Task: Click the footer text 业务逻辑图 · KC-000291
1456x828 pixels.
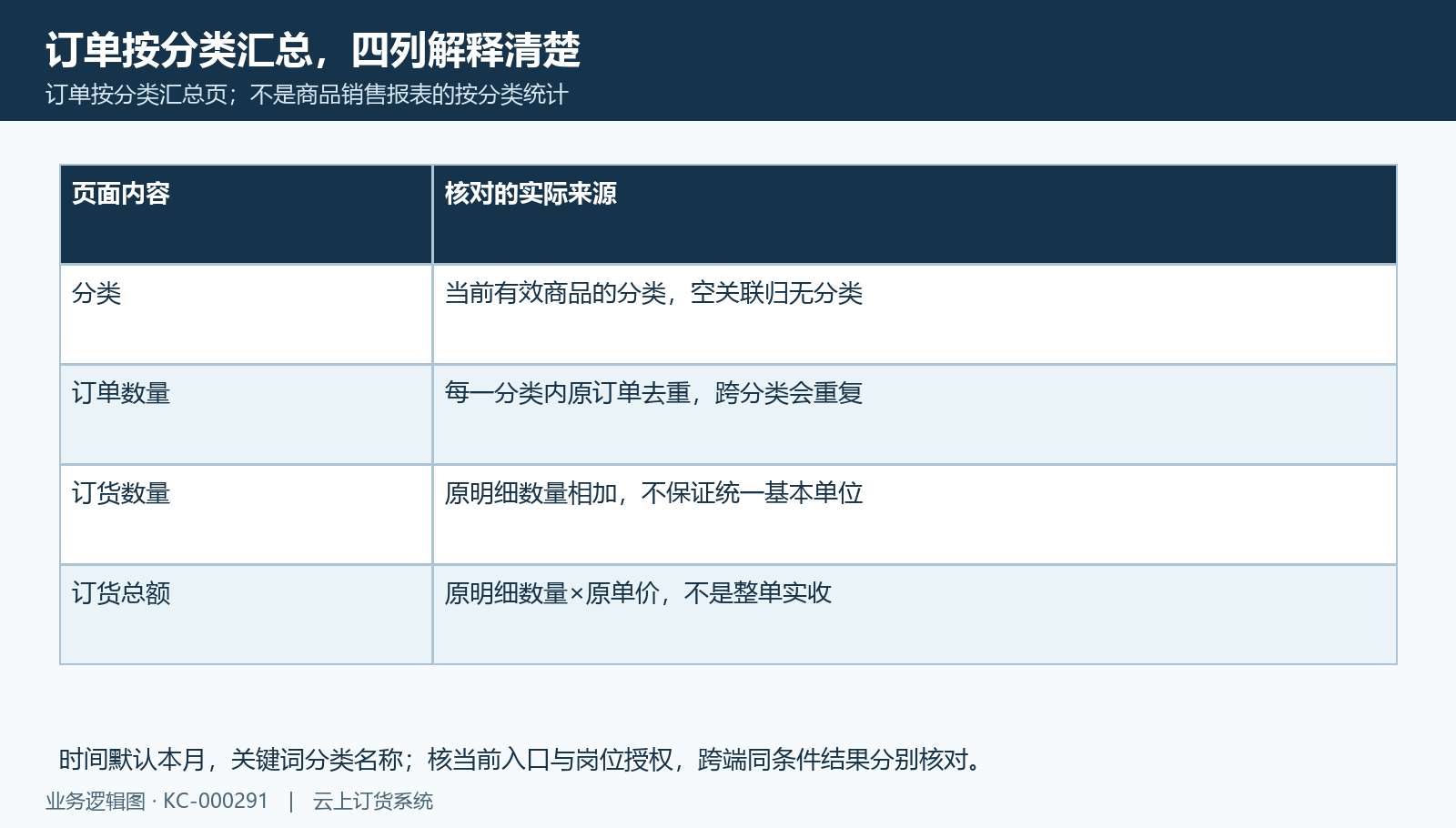Action: coord(157,801)
